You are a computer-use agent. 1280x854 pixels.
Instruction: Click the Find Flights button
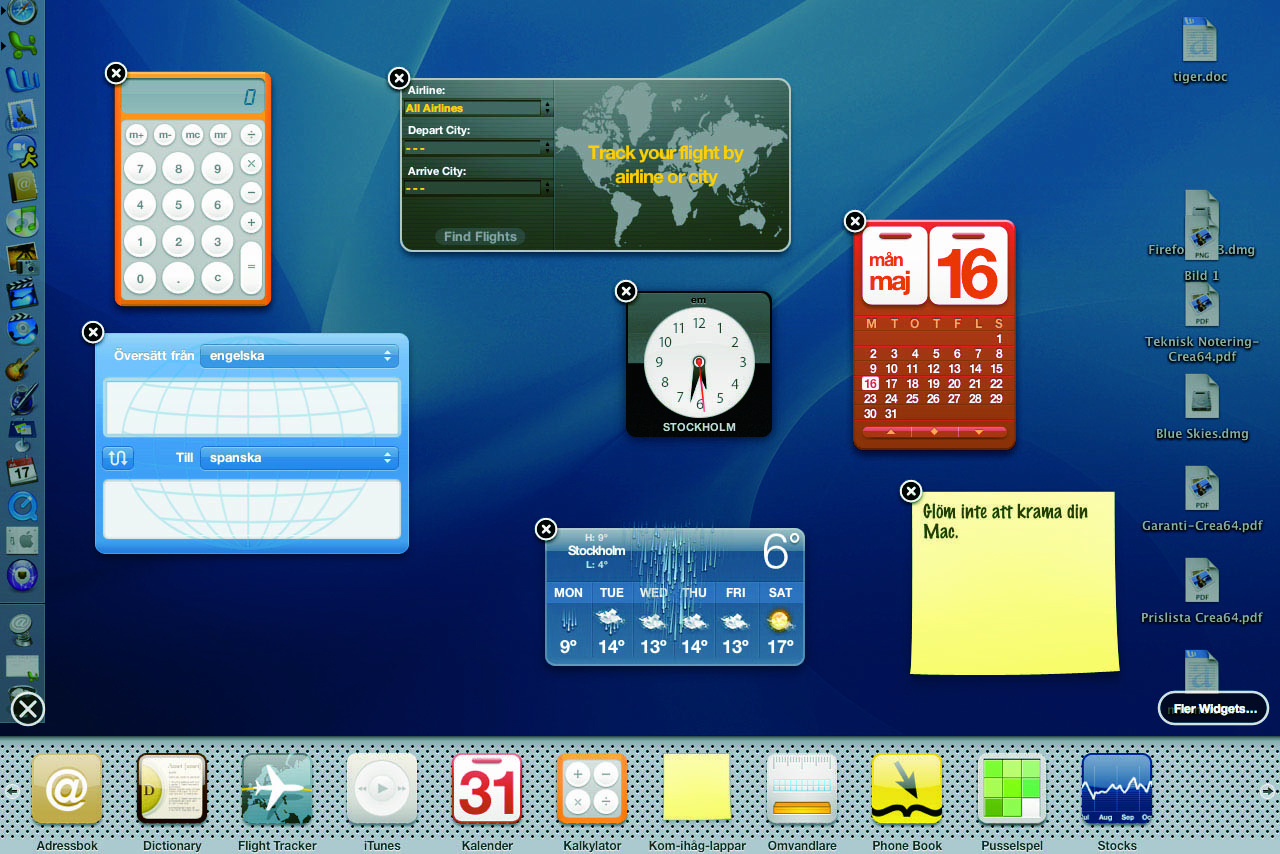point(480,237)
